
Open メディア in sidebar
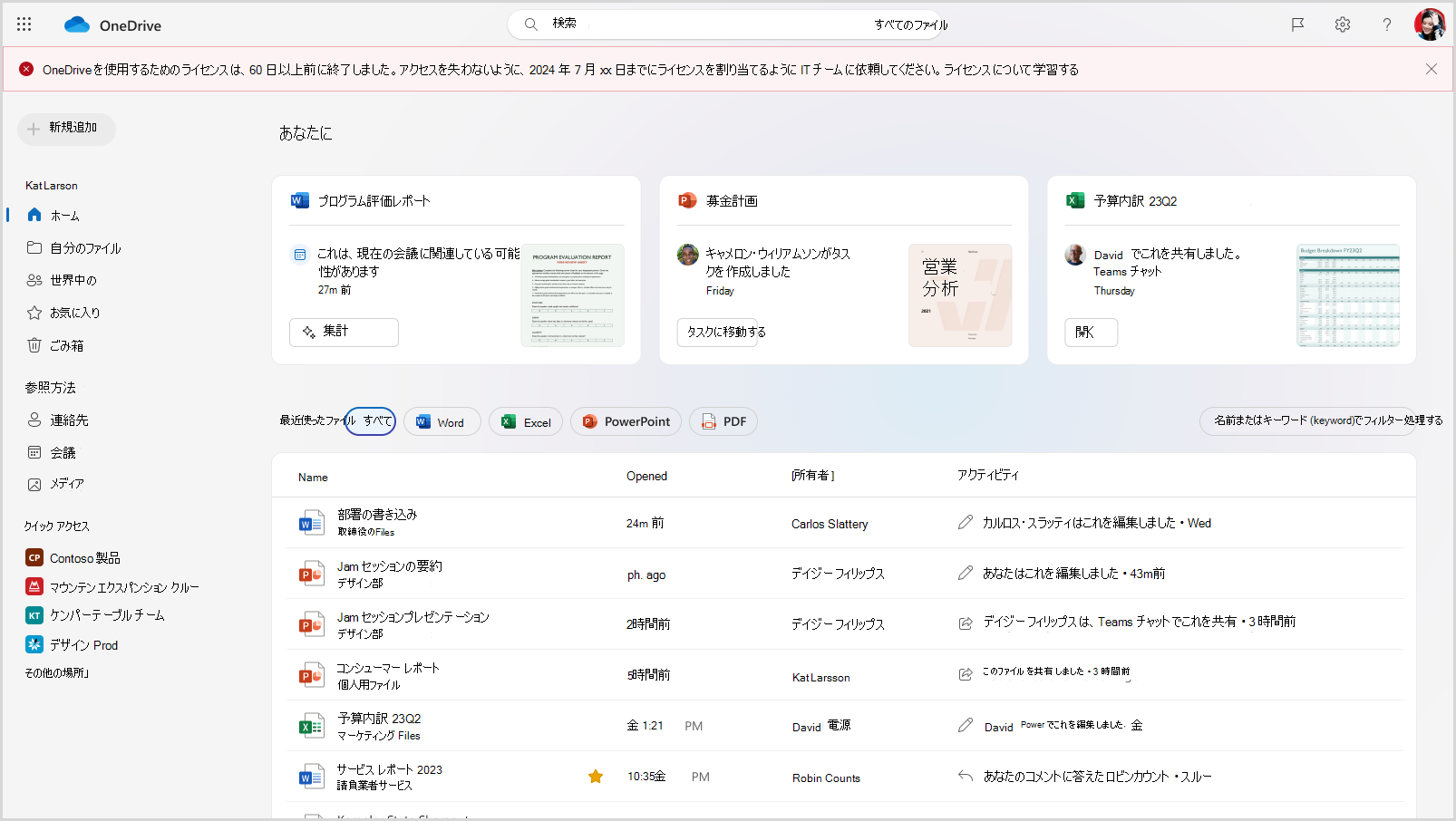click(66, 484)
